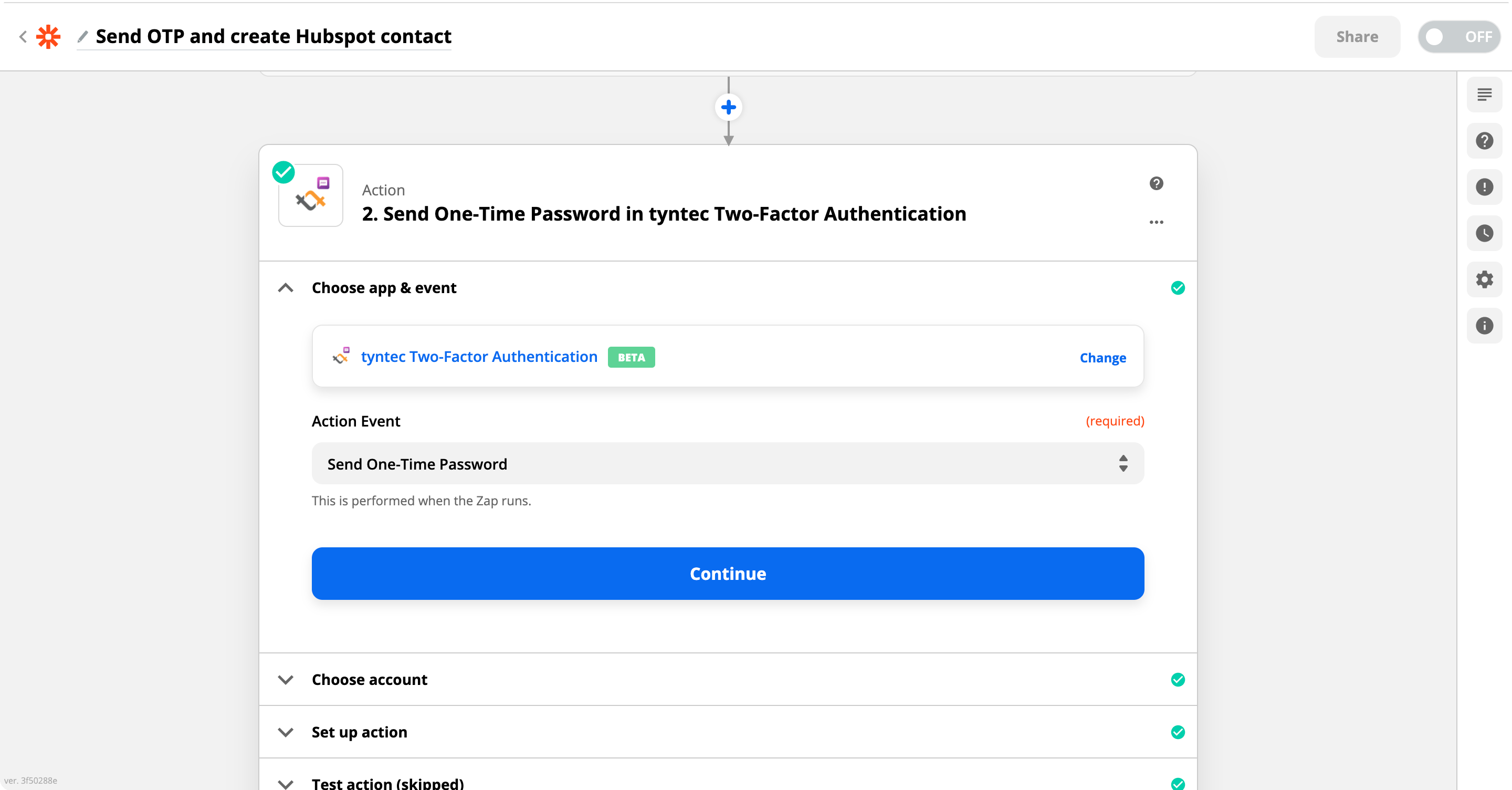The height and width of the screenshot is (790, 1512).
Task: Click the 'Action Event' field label
Action: pos(356,421)
